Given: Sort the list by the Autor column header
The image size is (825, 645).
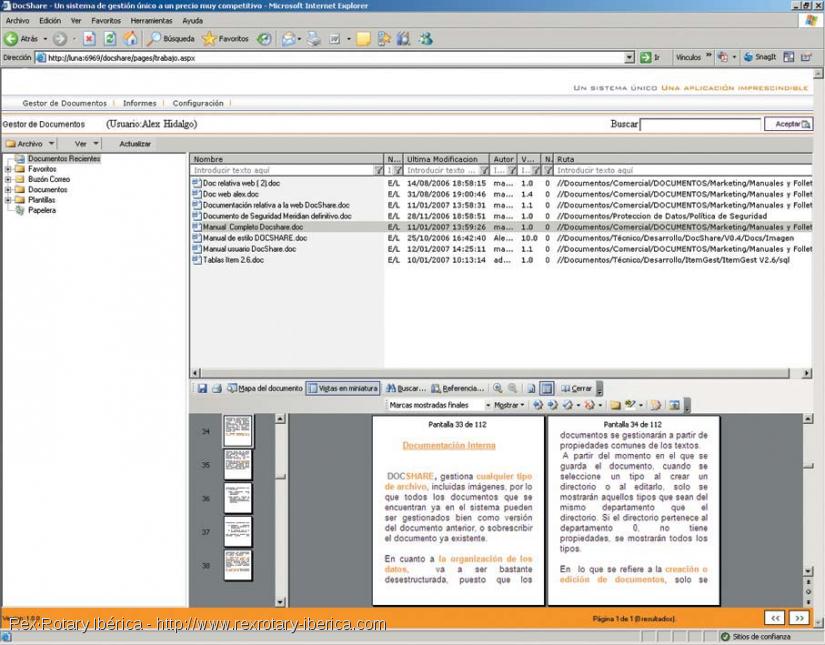Looking at the screenshot, I should click(x=503, y=159).
